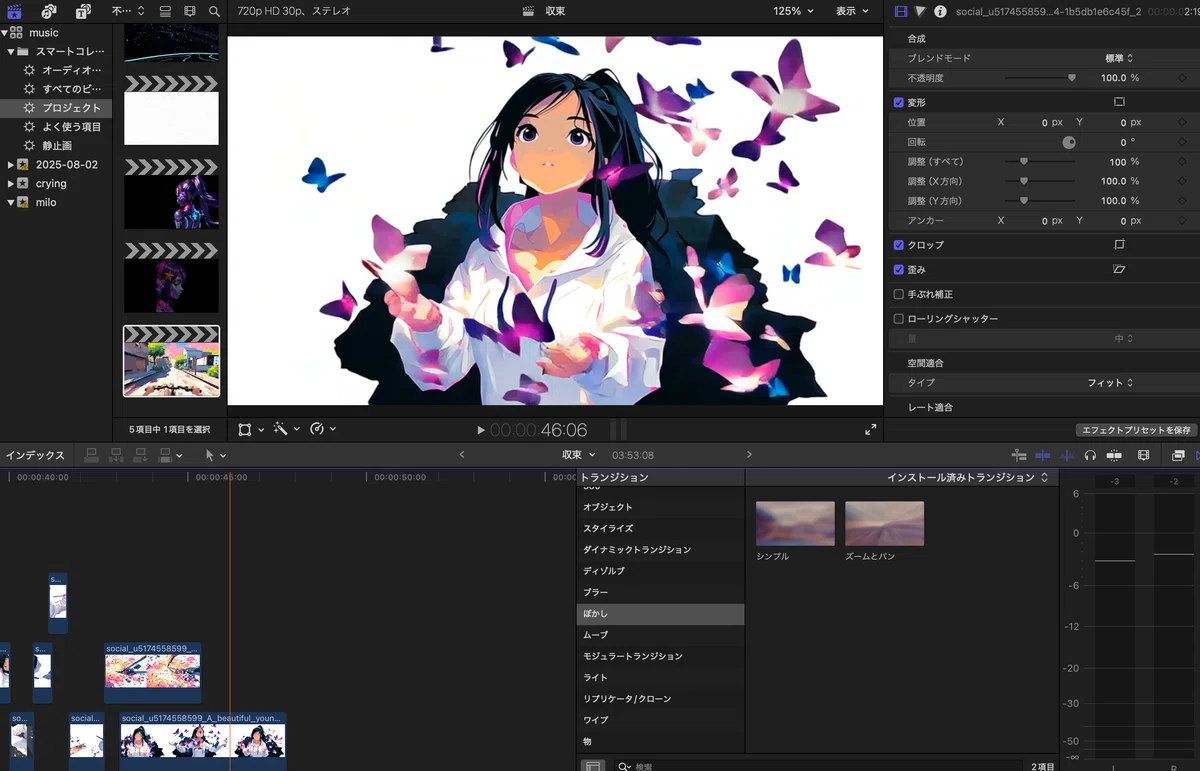The image size is (1200, 771).
Task: Play the viewer clip
Action: coord(481,430)
